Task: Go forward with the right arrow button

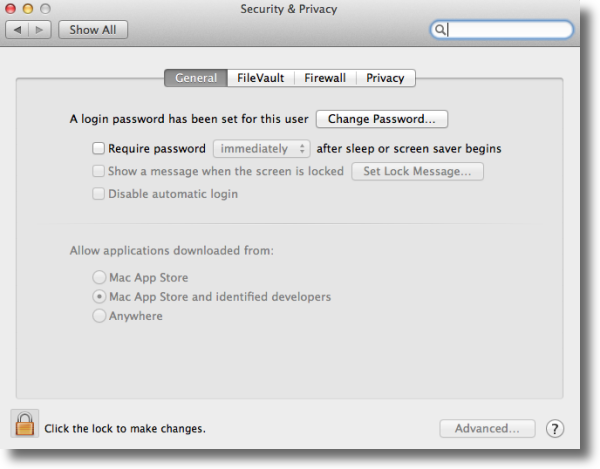Action: click(x=39, y=30)
